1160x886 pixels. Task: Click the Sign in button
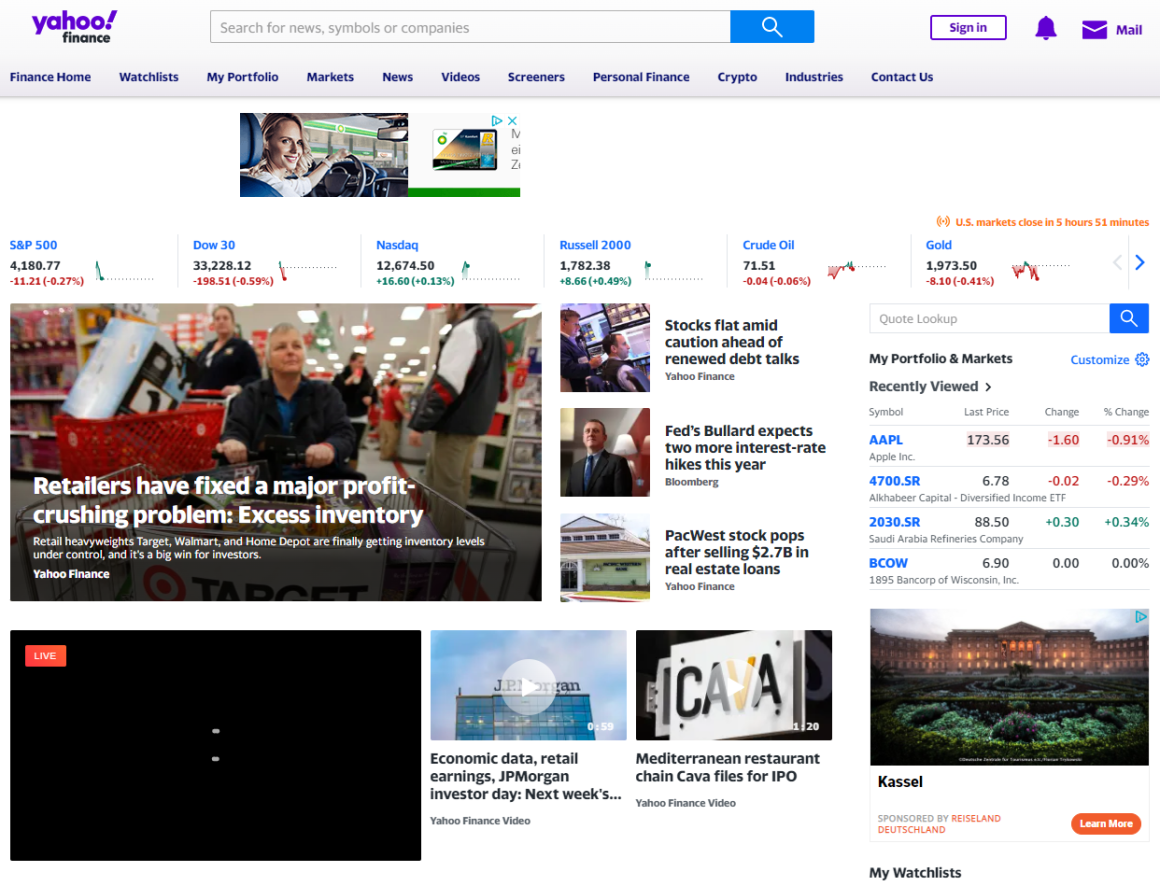point(967,28)
